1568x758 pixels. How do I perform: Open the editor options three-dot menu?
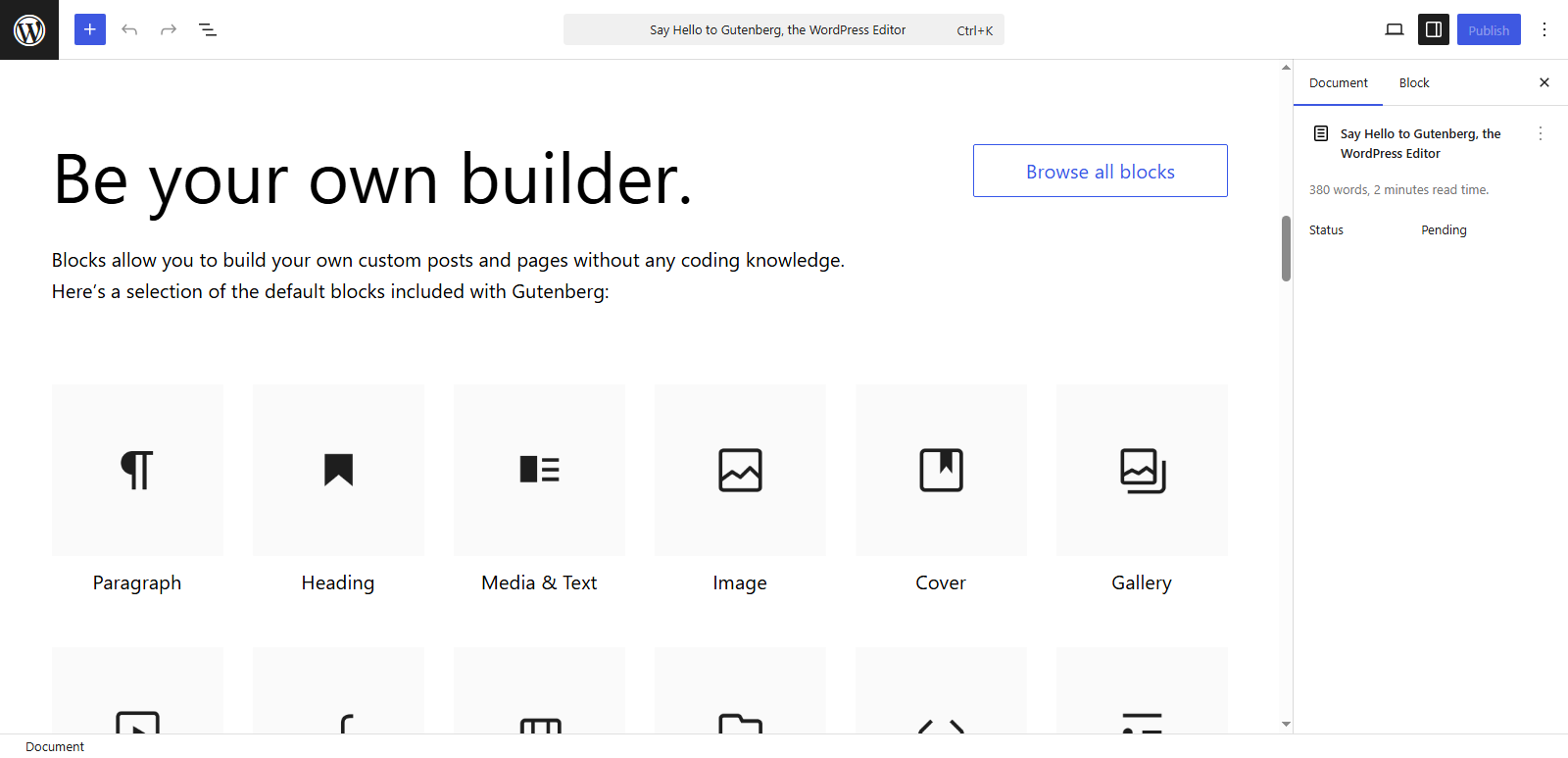[x=1544, y=29]
